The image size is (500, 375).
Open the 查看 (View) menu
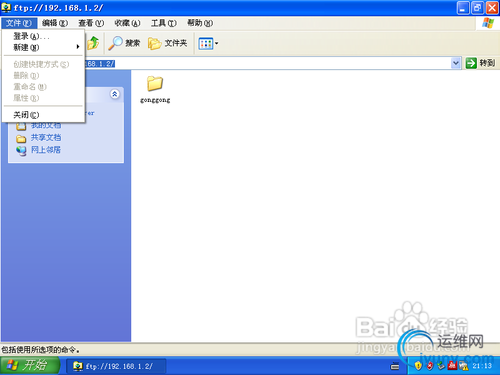pyautogui.click(x=91, y=23)
